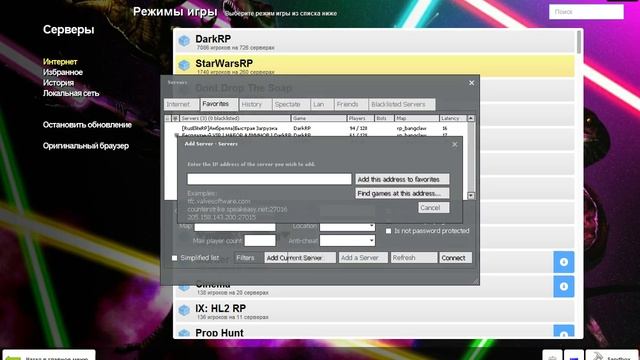This screenshot has height=360, width=640.
Task: Open the Blacklisted Servers tab
Action: [x=402, y=104]
